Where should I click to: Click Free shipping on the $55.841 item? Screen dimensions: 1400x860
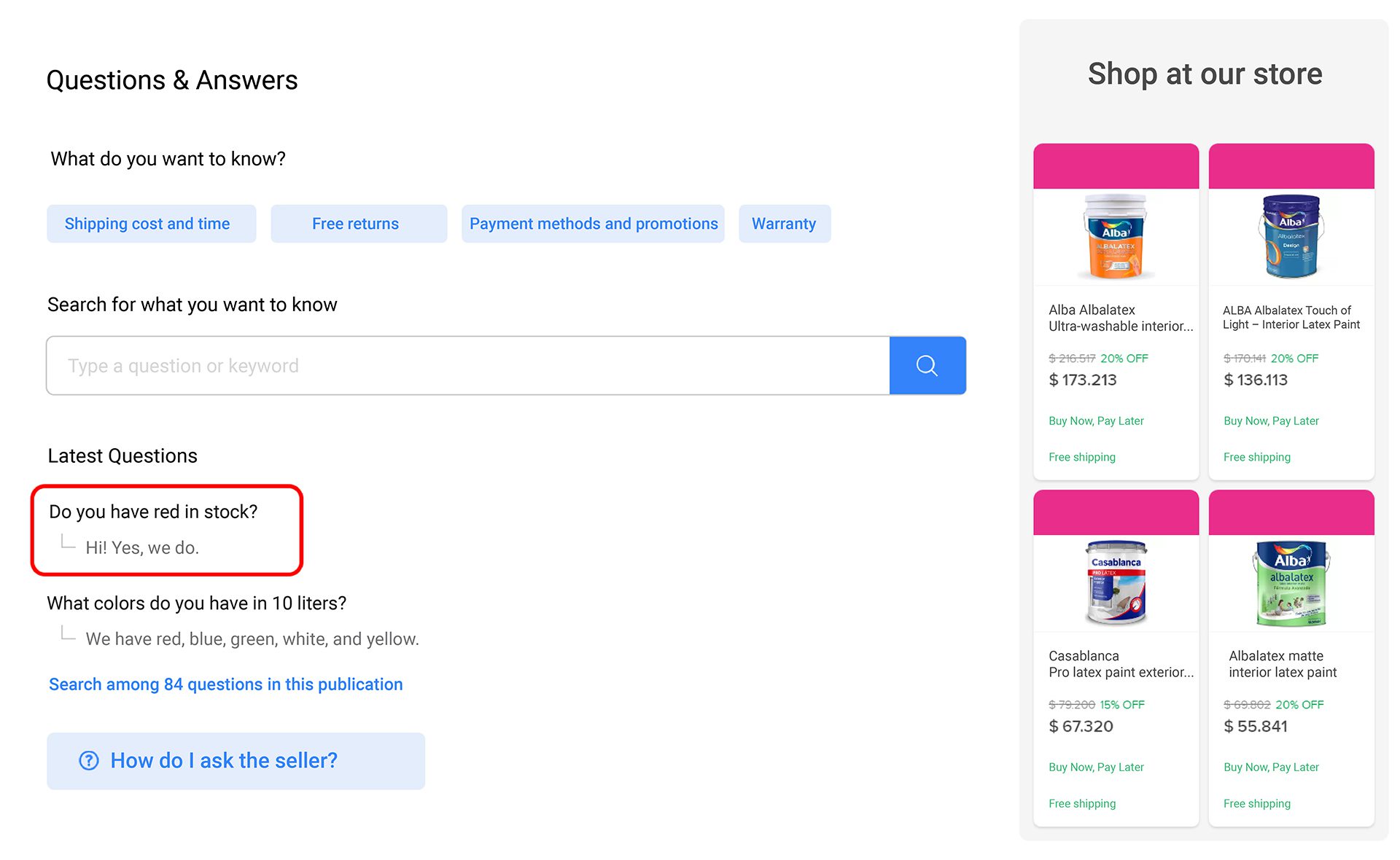(x=1256, y=803)
